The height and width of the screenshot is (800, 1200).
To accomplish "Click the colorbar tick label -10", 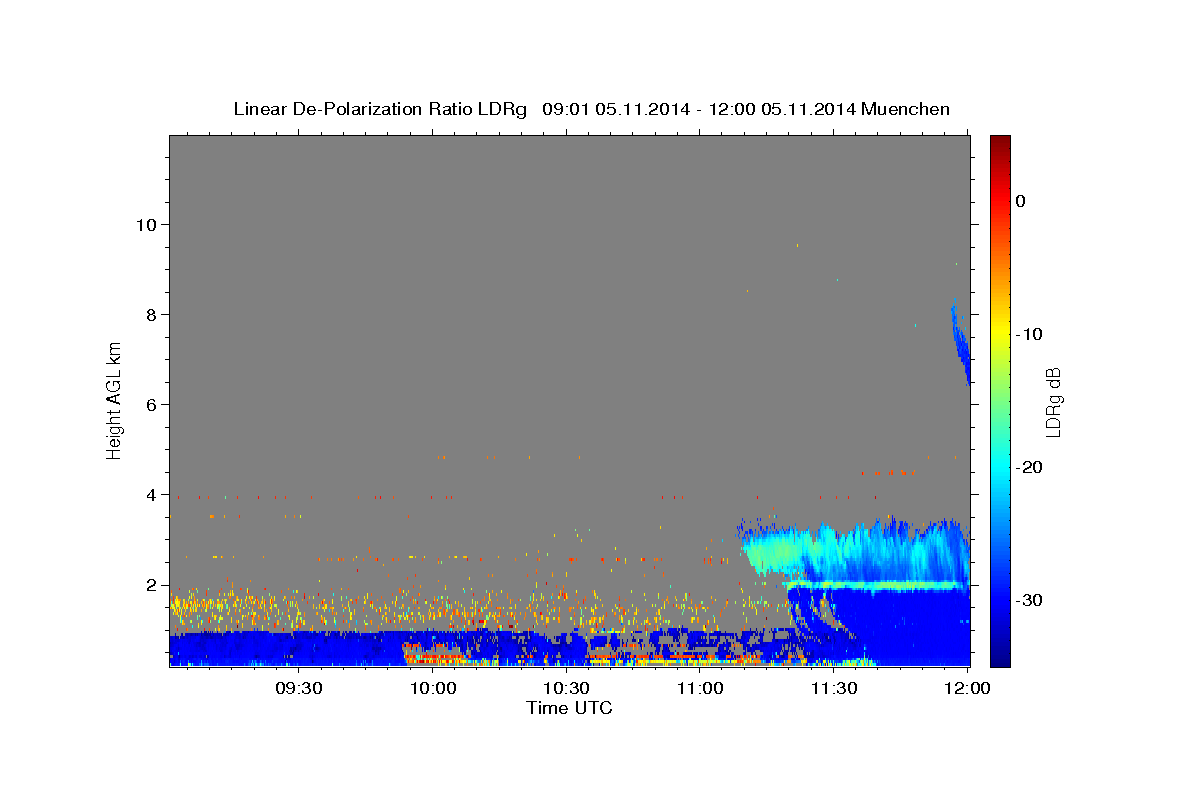I will (x=1029, y=334).
